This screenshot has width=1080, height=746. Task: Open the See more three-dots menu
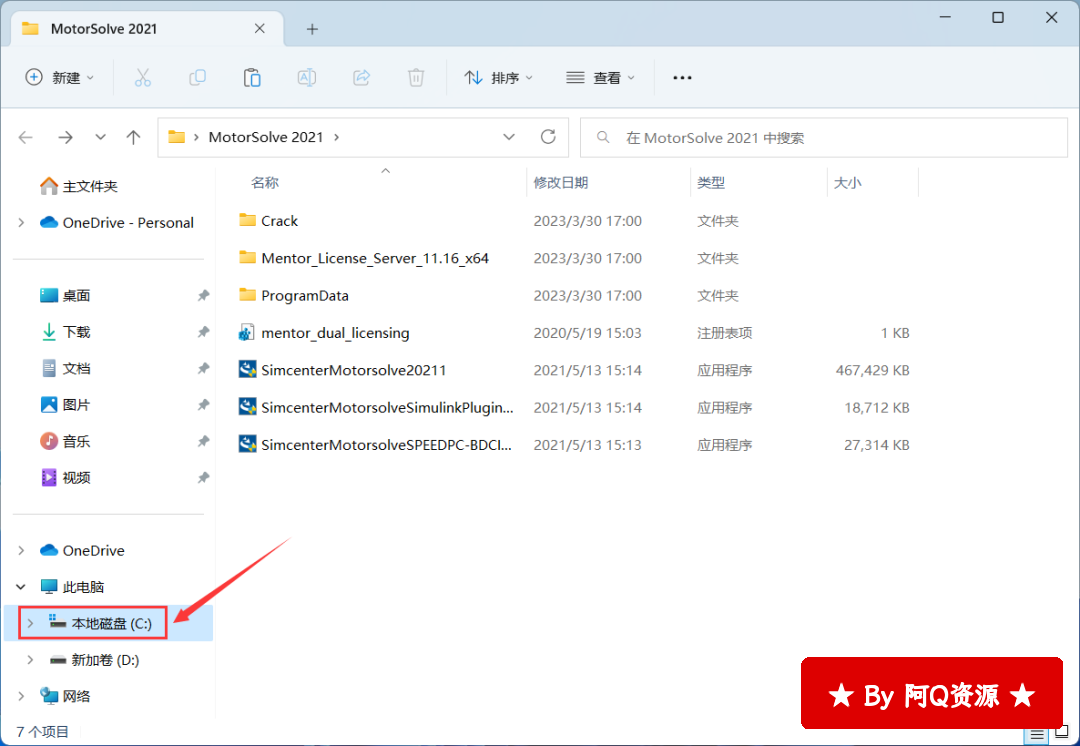682,78
